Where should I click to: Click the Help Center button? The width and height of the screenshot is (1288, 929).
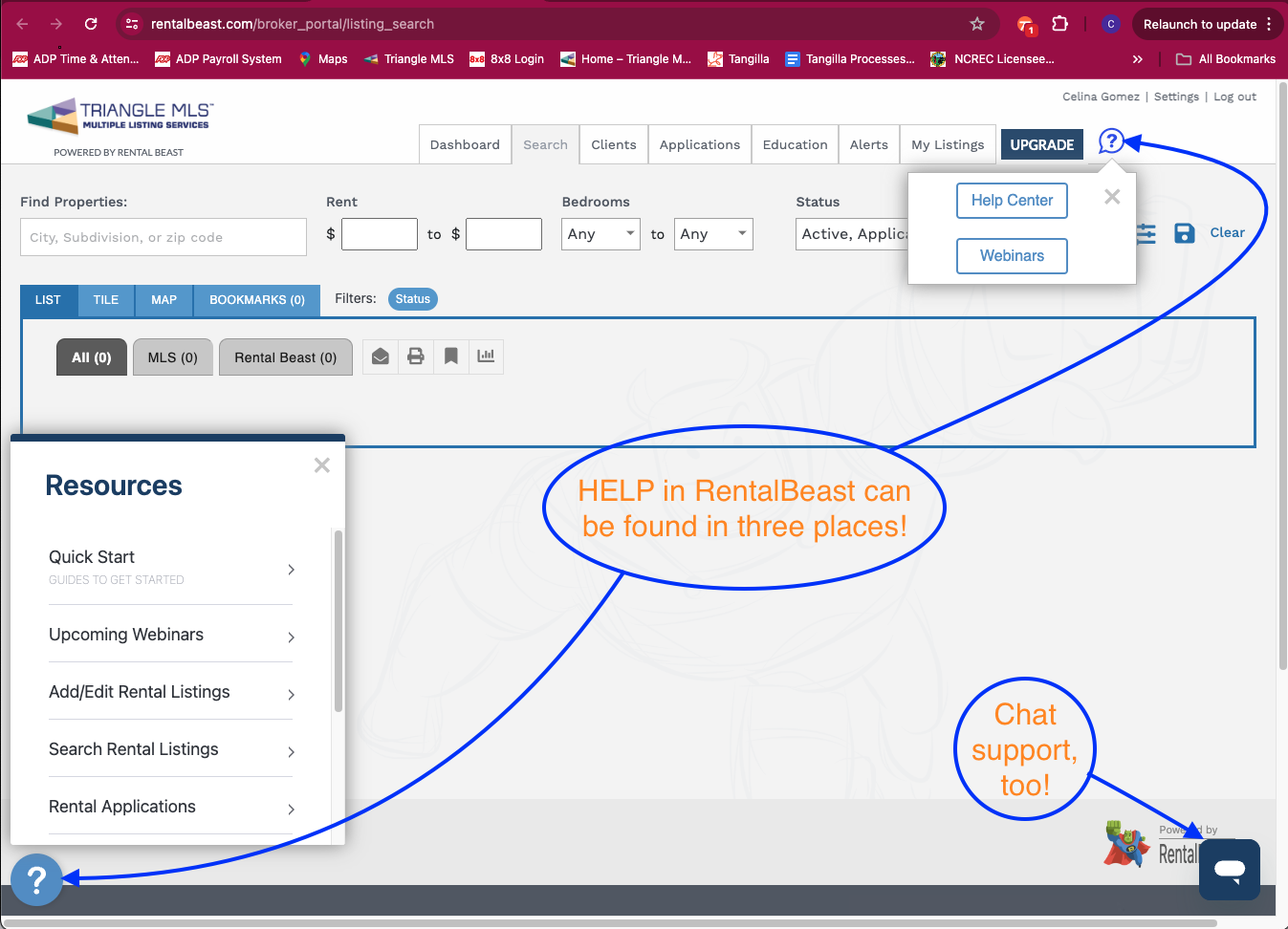[x=1012, y=201]
